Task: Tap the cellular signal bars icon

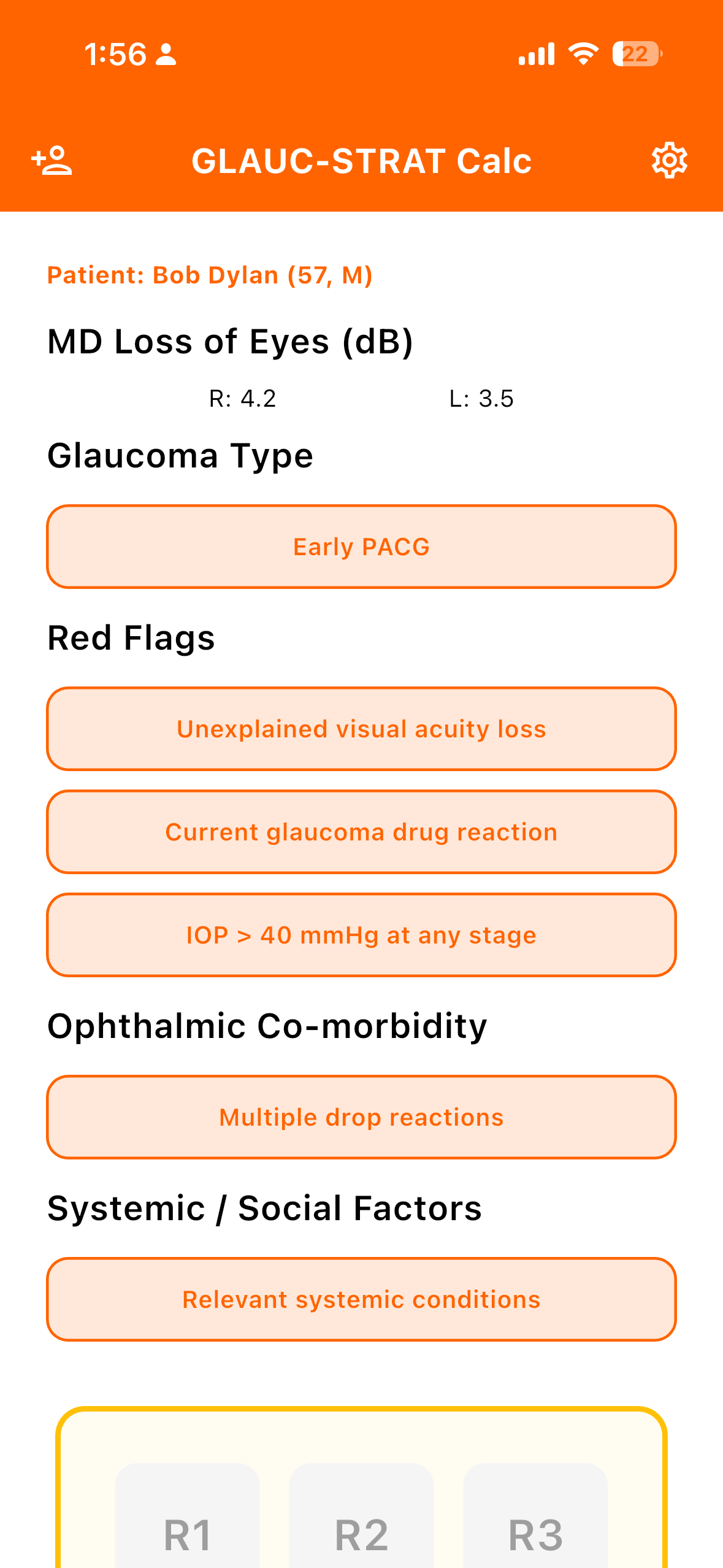Action: 537,54
